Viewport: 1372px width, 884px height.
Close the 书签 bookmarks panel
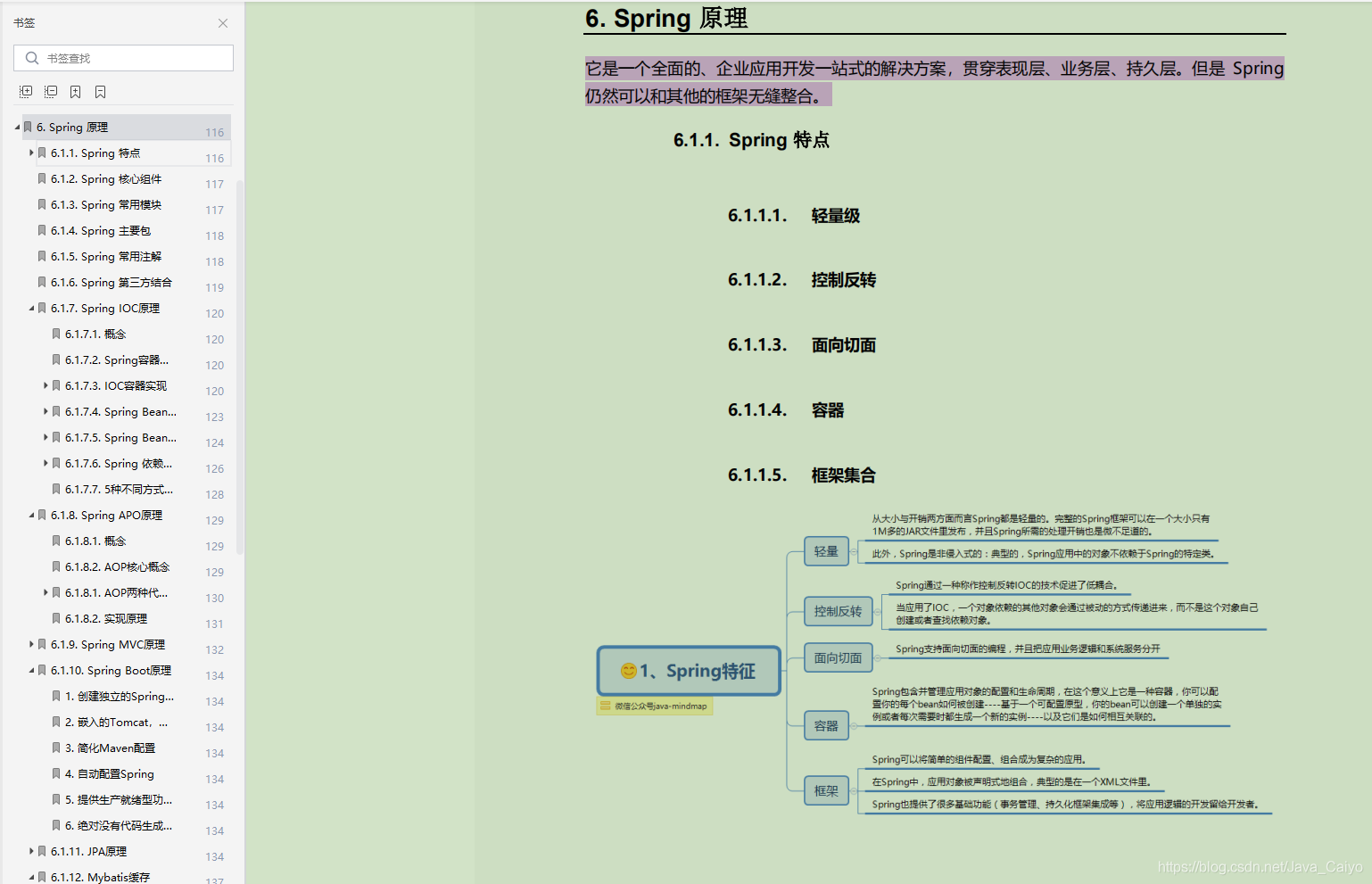point(223,23)
